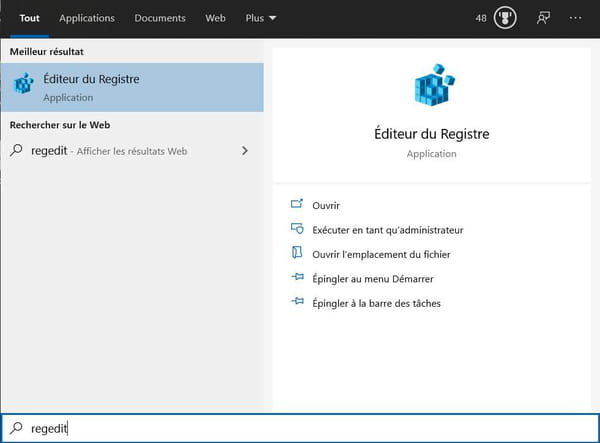Select Ouvrir l'emplacement du fichier
The height and width of the screenshot is (443, 600).
[381, 254]
